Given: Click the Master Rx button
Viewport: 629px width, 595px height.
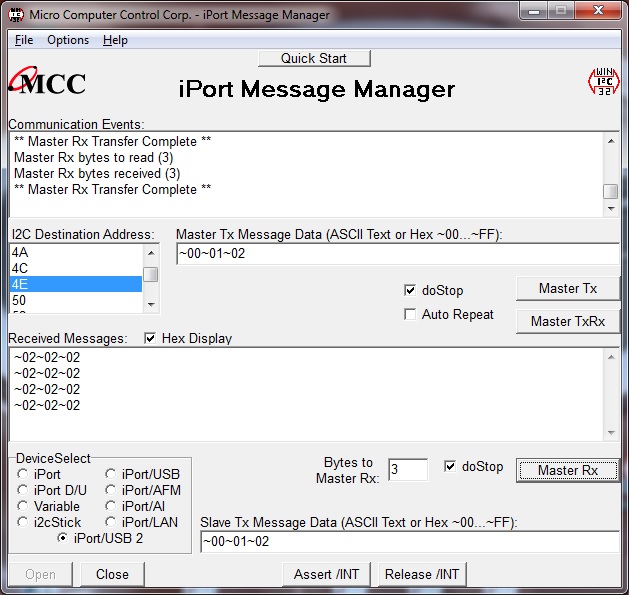Looking at the screenshot, I should [x=568, y=470].
